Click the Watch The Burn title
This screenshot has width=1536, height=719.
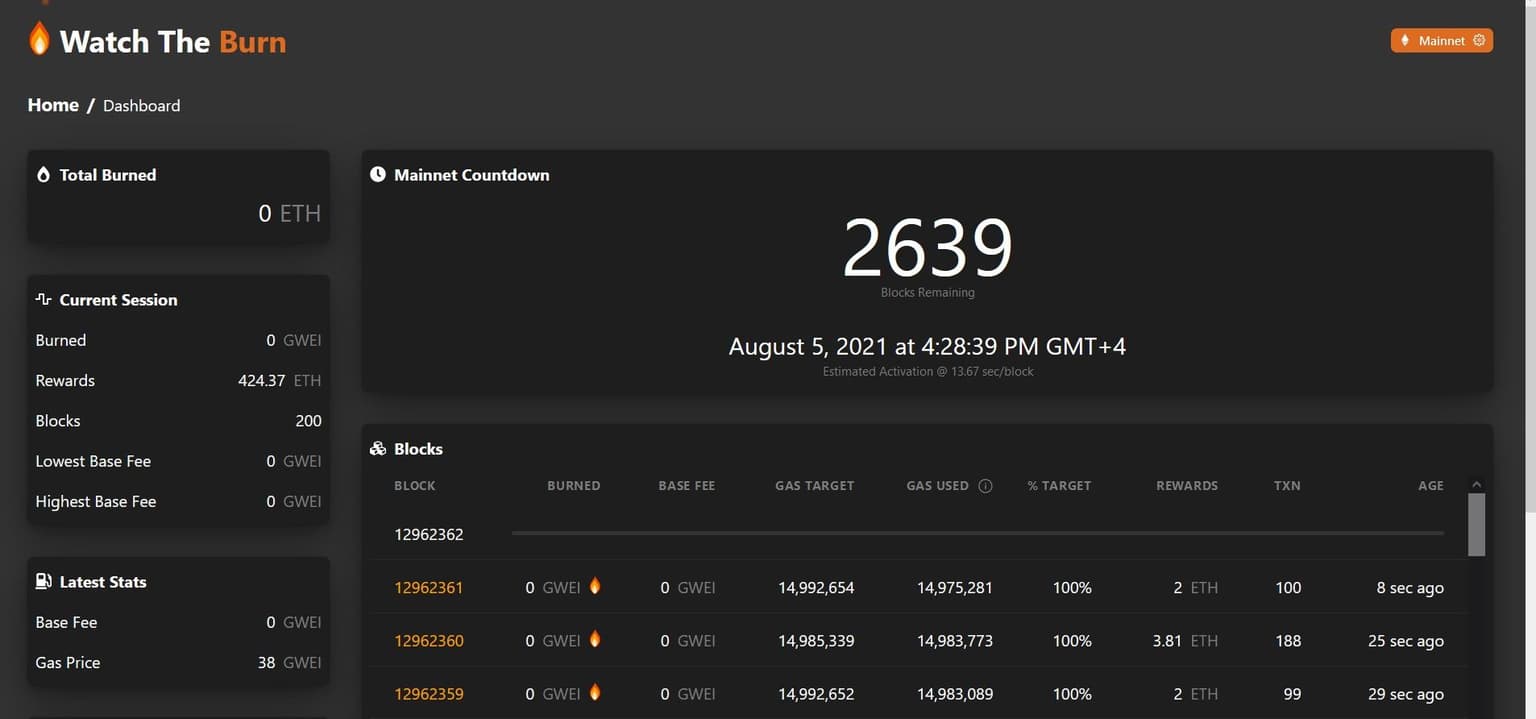pos(173,42)
